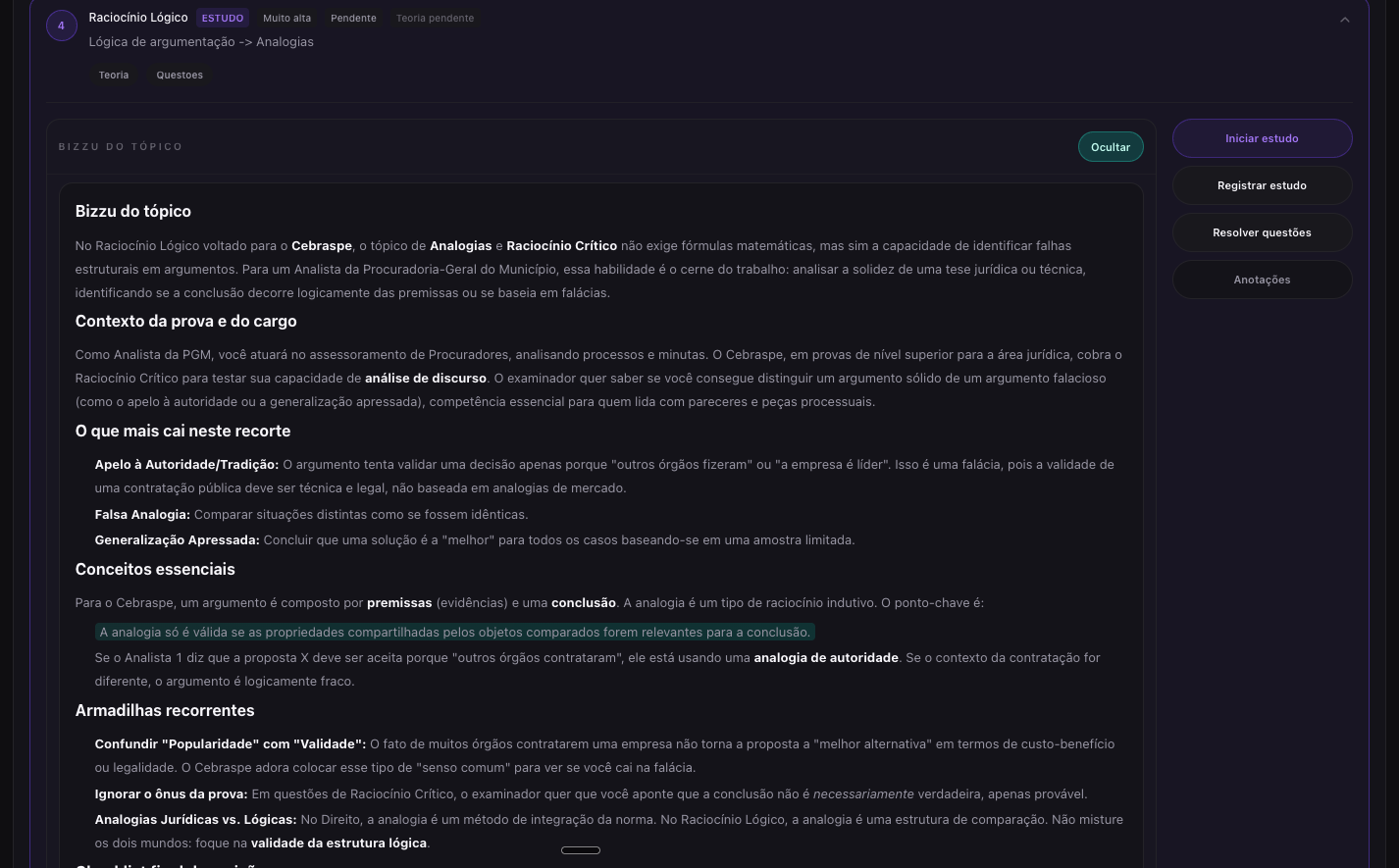Screen dimensions: 1399x868
Task: Click the green highlighted analogy key-point
Action: (454, 632)
